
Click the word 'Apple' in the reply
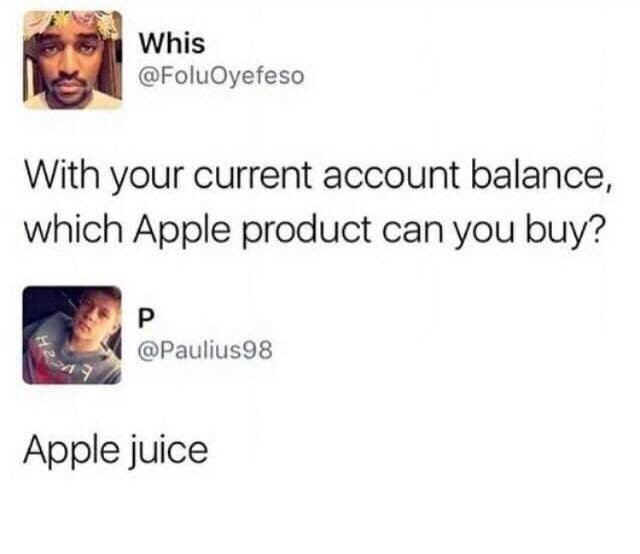pos(71,452)
